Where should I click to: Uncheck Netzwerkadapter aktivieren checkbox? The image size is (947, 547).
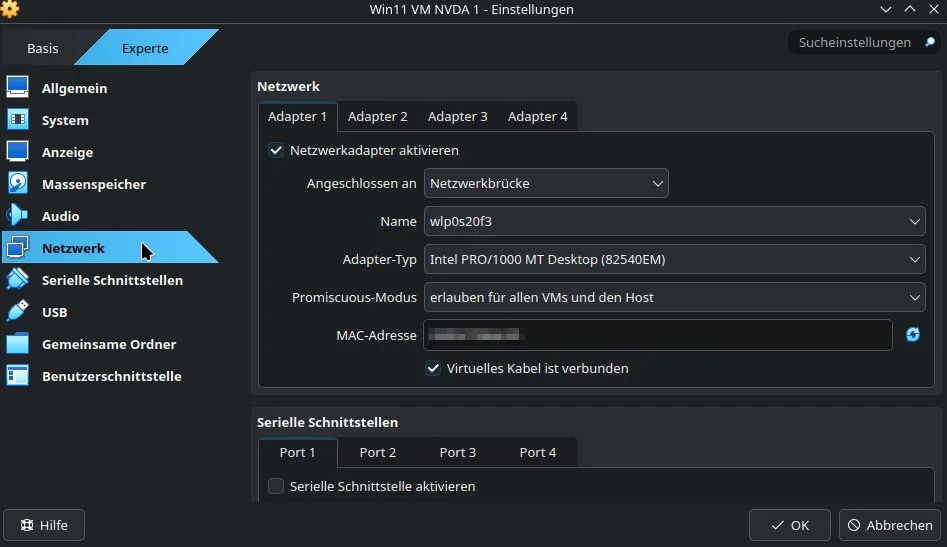pyautogui.click(x=276, y=150)
